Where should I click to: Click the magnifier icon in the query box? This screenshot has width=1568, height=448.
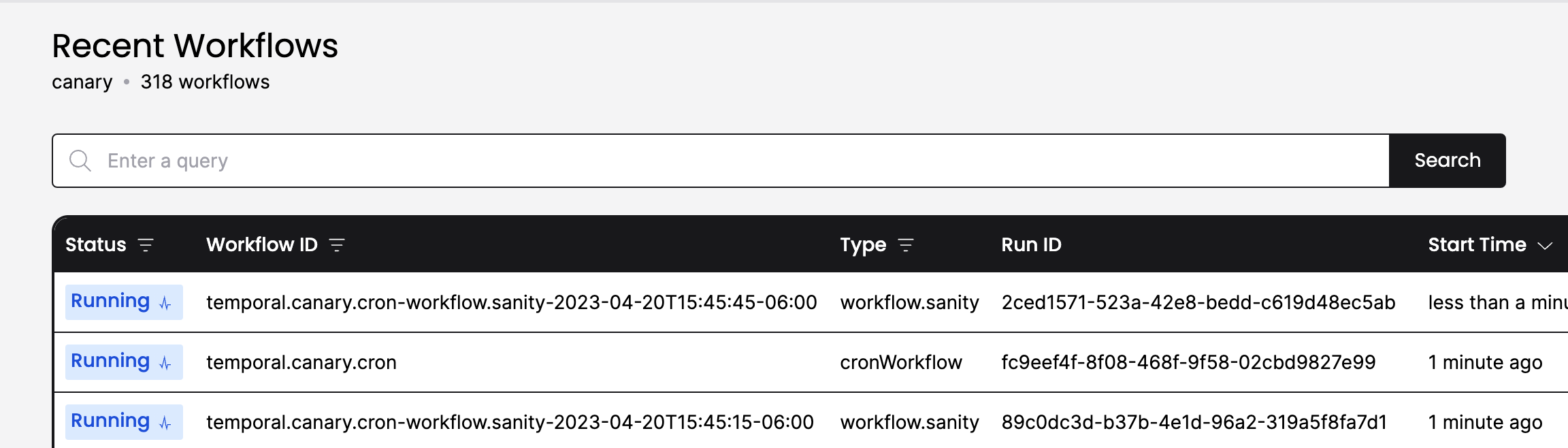coord(80,161)
